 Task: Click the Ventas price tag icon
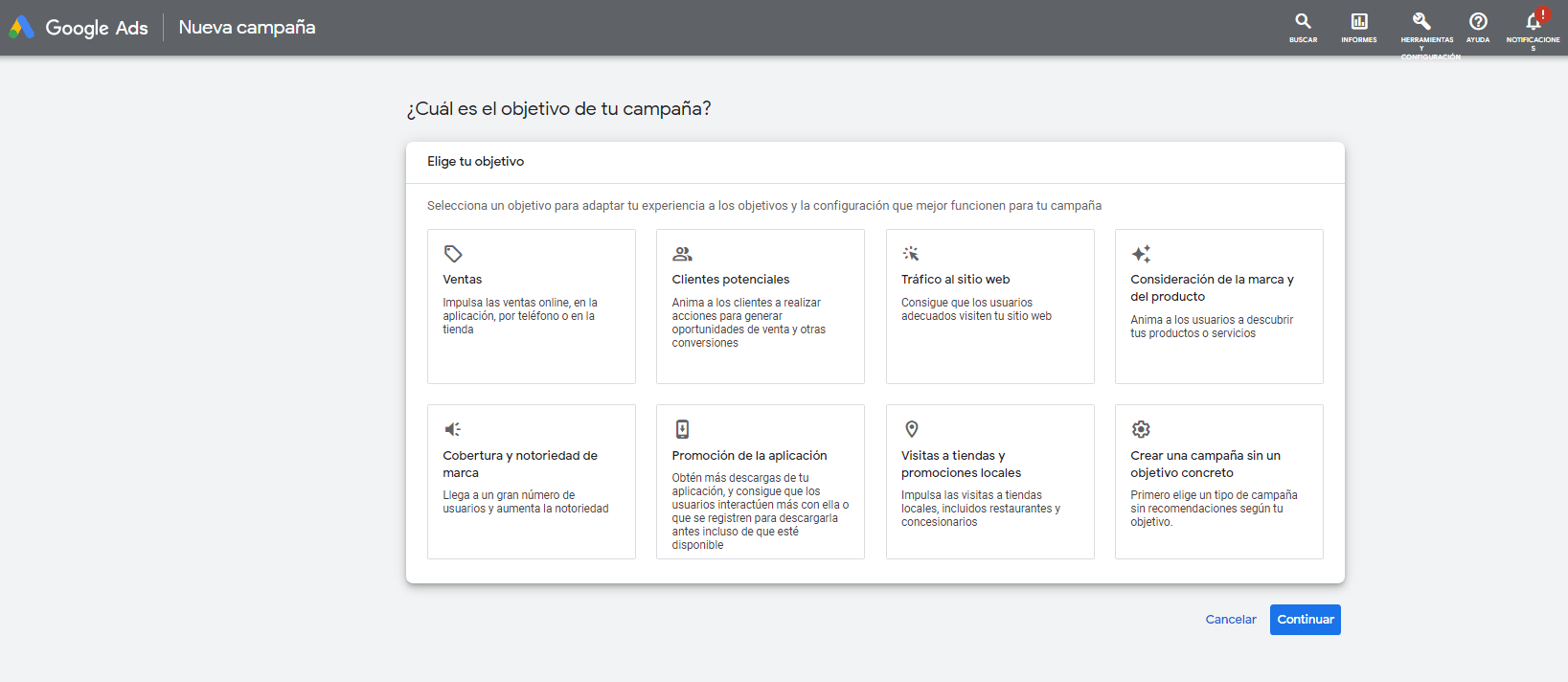[x=453, y=254]
